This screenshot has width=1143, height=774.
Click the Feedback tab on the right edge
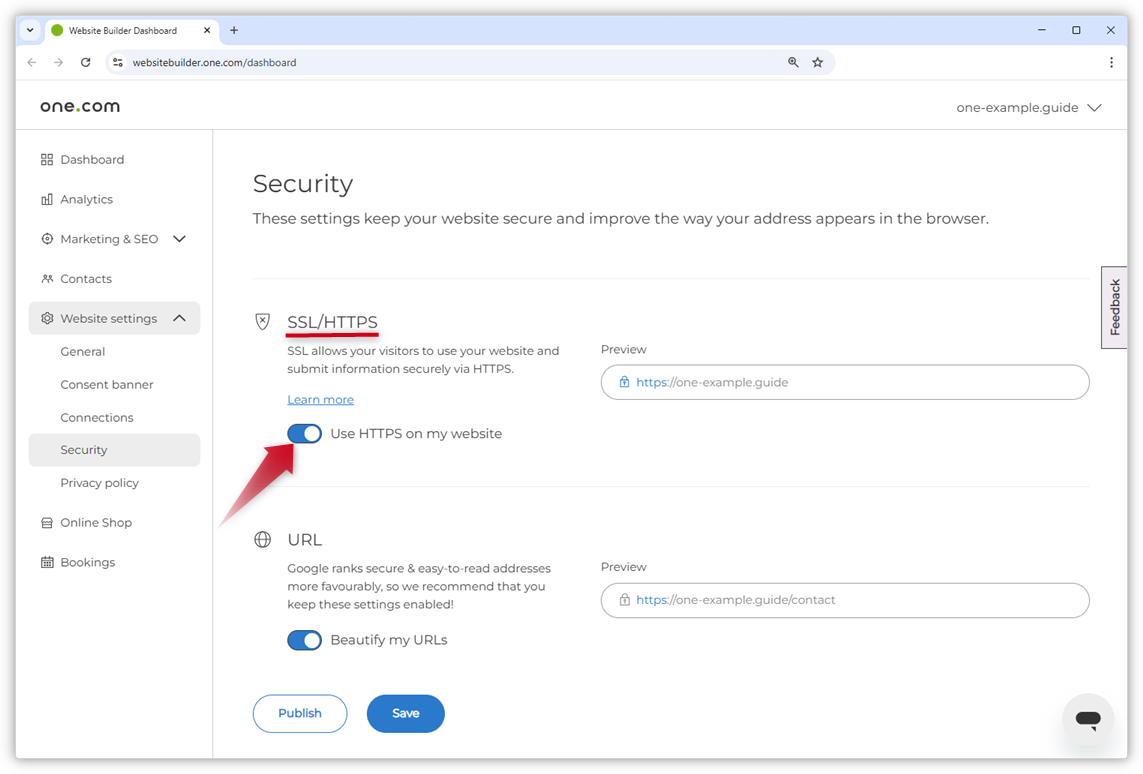tap(1114, 307)
